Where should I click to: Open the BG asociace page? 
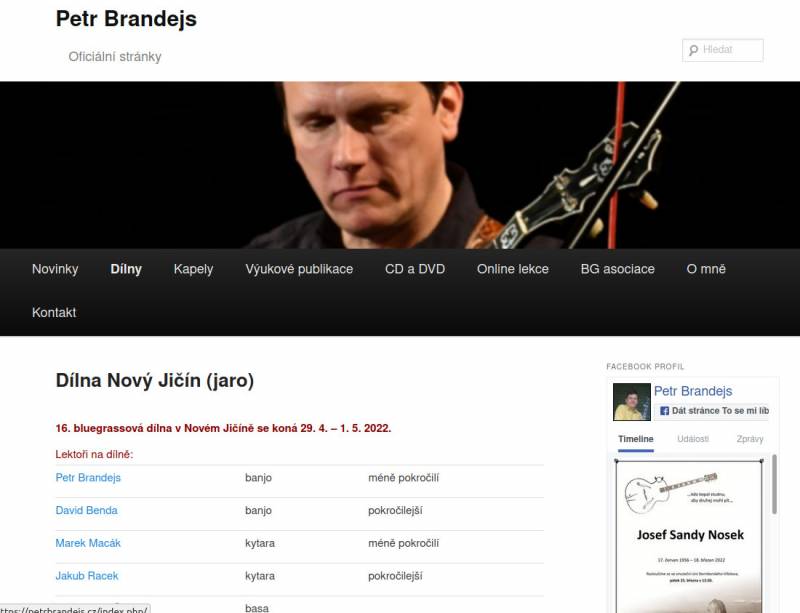click(617, 269)
